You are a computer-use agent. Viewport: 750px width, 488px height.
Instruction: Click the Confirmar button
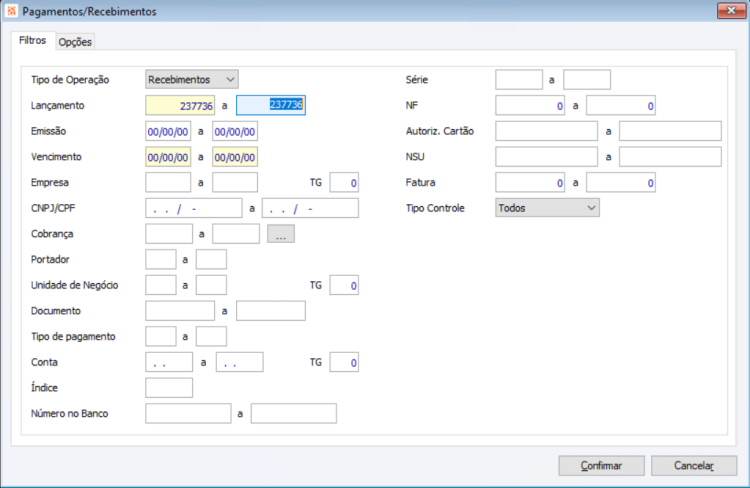(601, 466)
